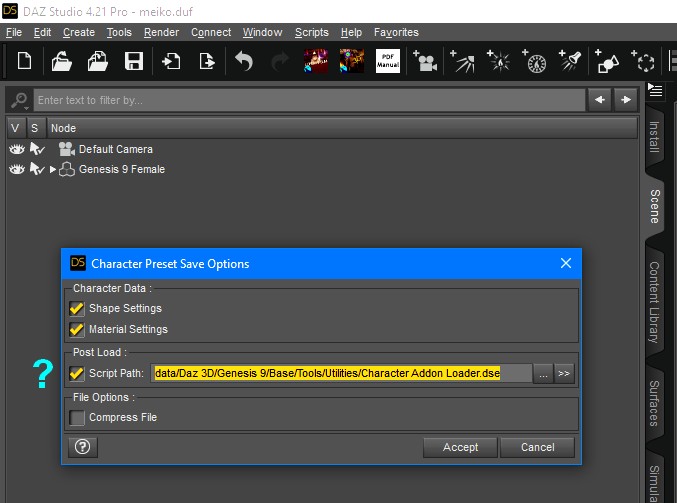The image size is (677, 503).
Task: Open the Tools menu
Action: 119,32
